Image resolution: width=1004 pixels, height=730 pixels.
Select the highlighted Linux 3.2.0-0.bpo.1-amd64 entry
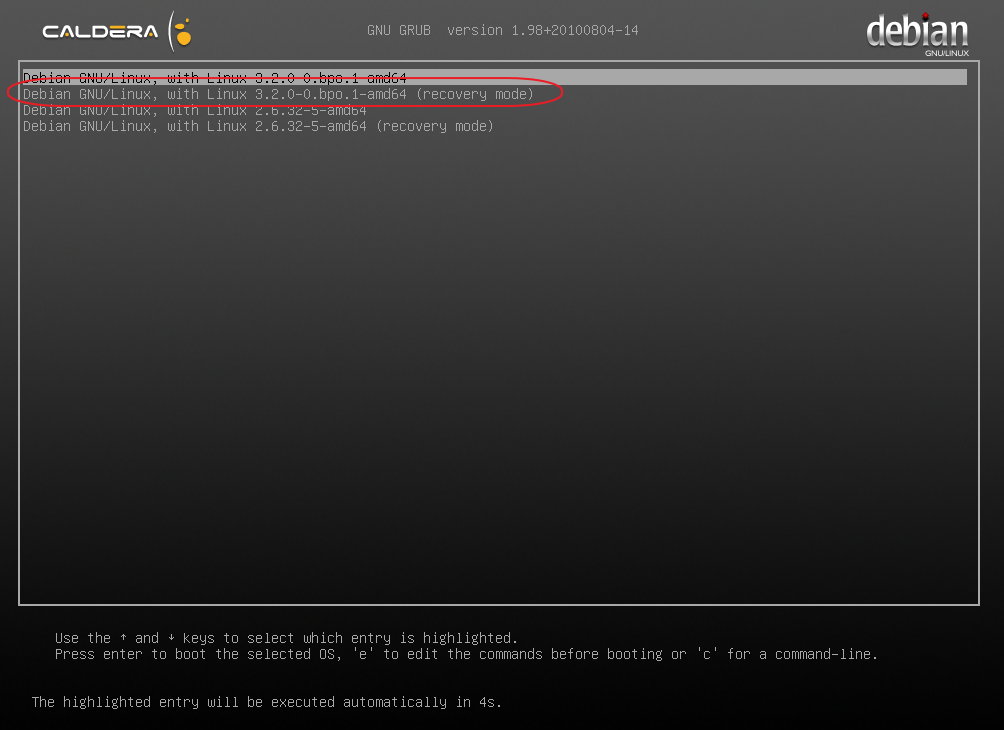[x=214, y=77]
